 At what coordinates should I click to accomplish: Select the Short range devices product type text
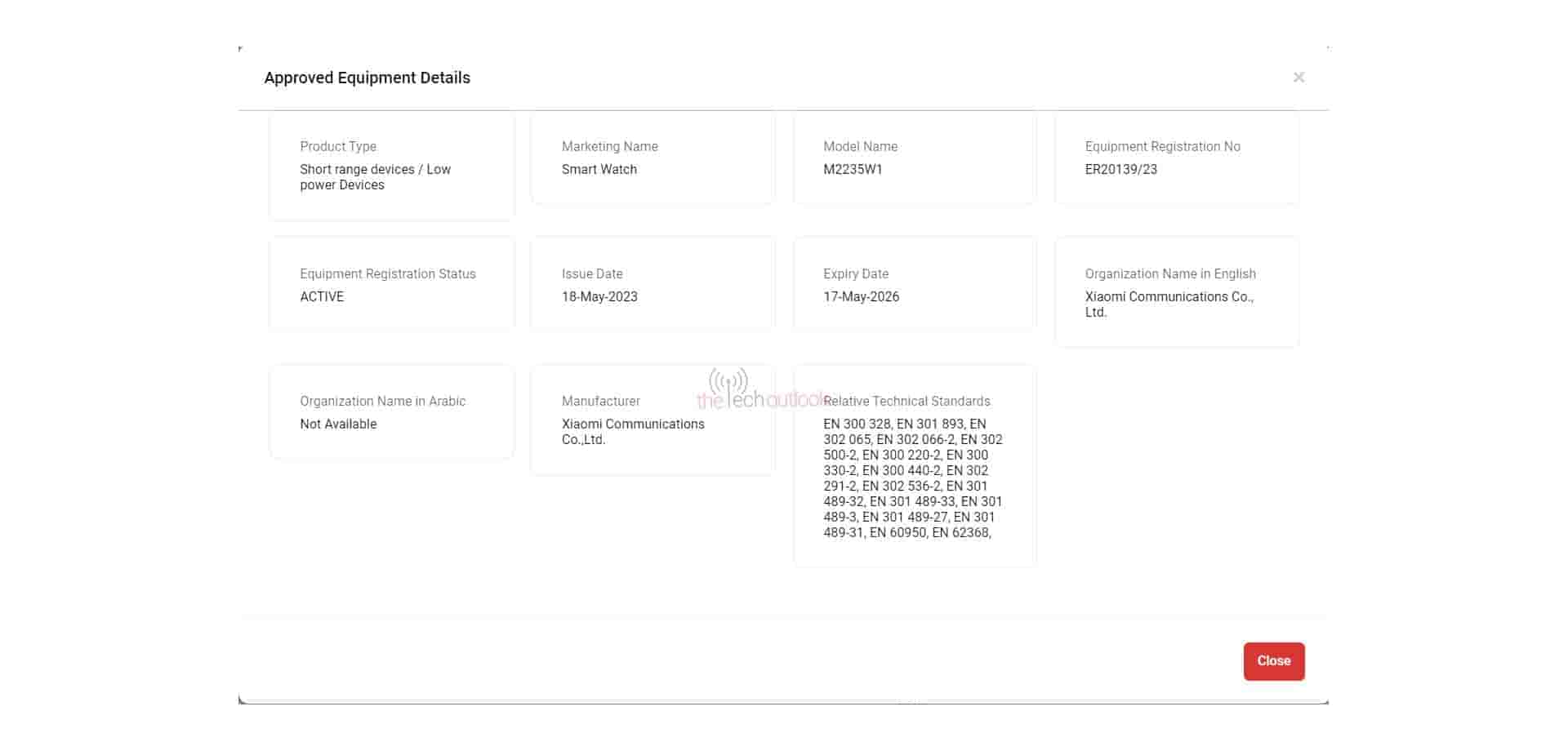375,177
